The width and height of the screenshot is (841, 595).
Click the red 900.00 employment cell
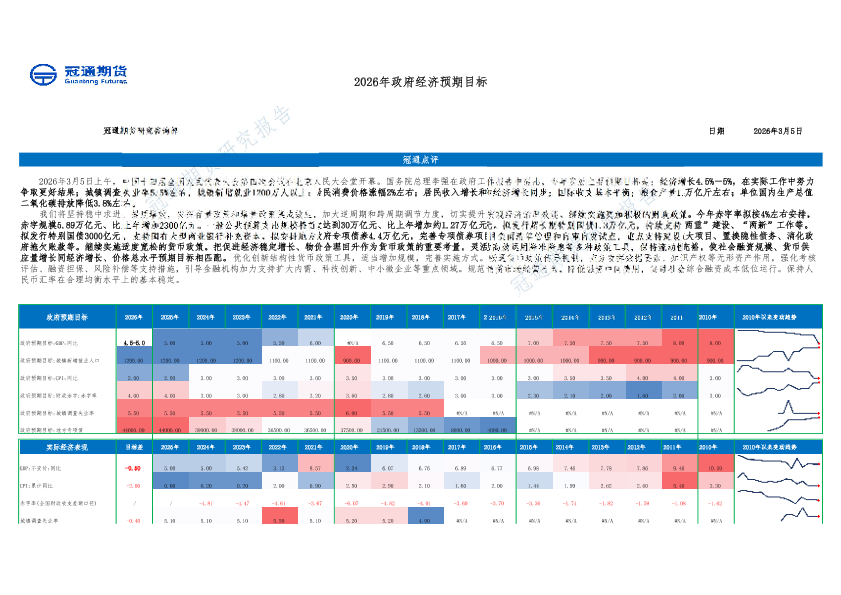click(349, 359)
